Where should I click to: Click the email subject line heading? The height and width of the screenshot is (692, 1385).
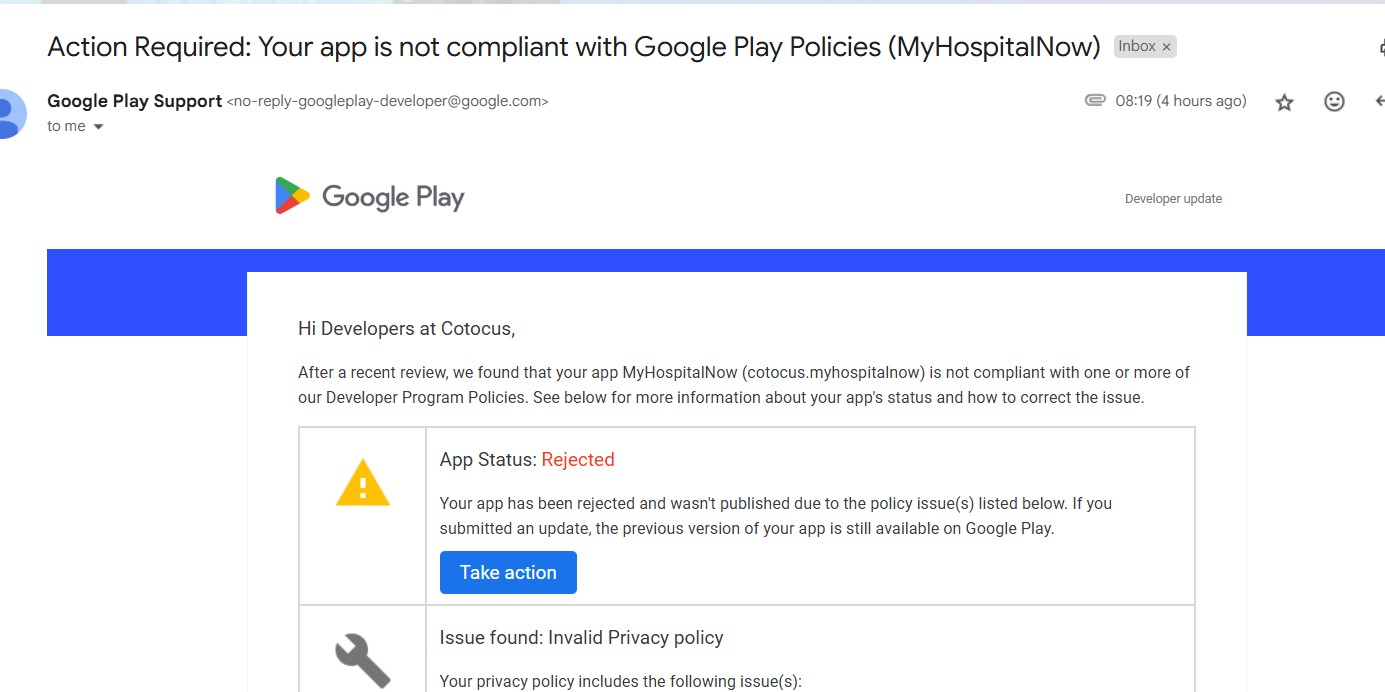574,46
